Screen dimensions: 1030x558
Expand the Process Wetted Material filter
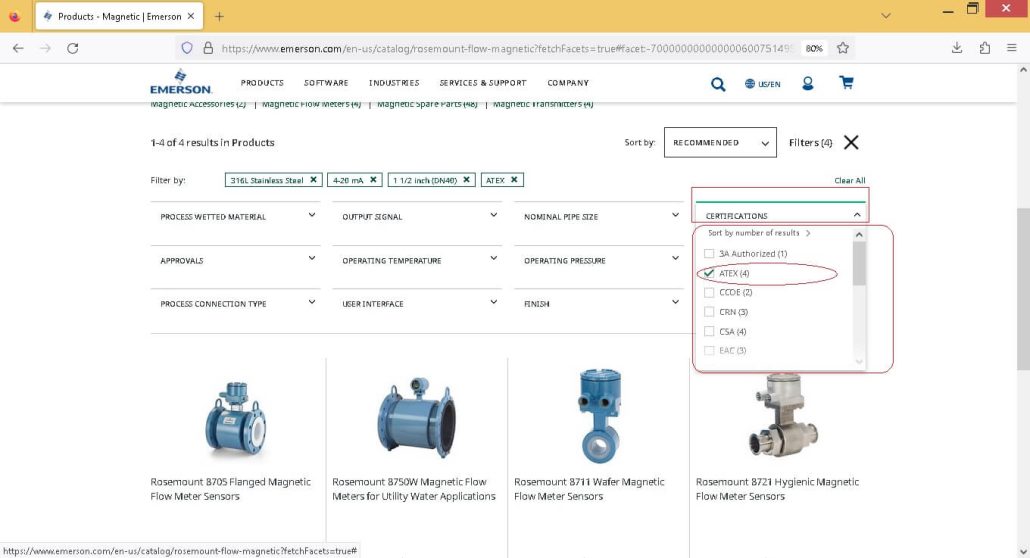(235, 216)
